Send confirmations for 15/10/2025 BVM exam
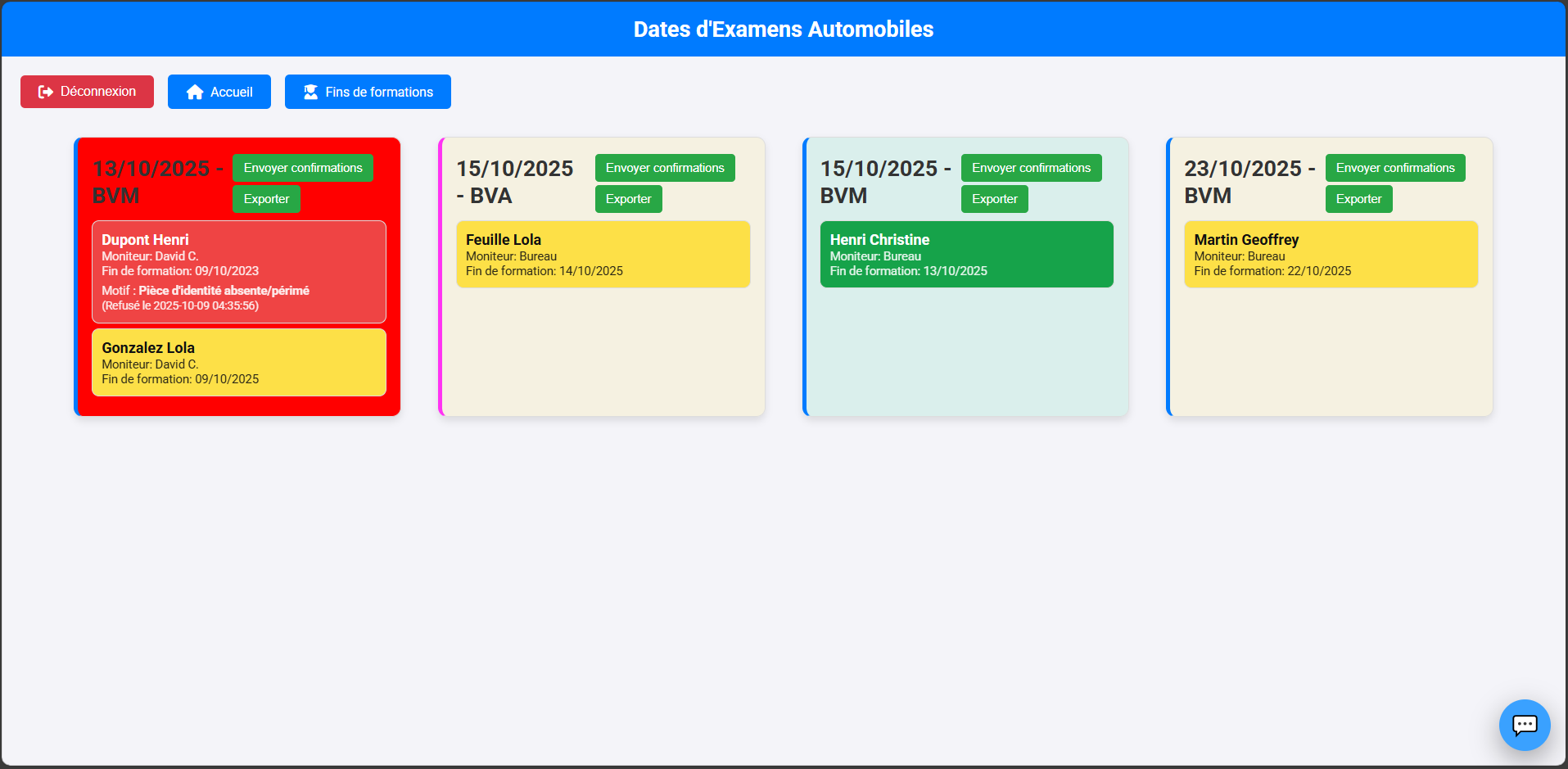The image size is (1568, 769). click(x=1031, y=168)
